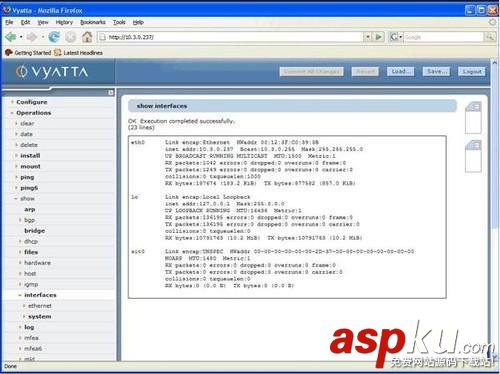Select the ping tree item
Screen dimensions: 500x374
pyautogui.click(x=27, y=177)
